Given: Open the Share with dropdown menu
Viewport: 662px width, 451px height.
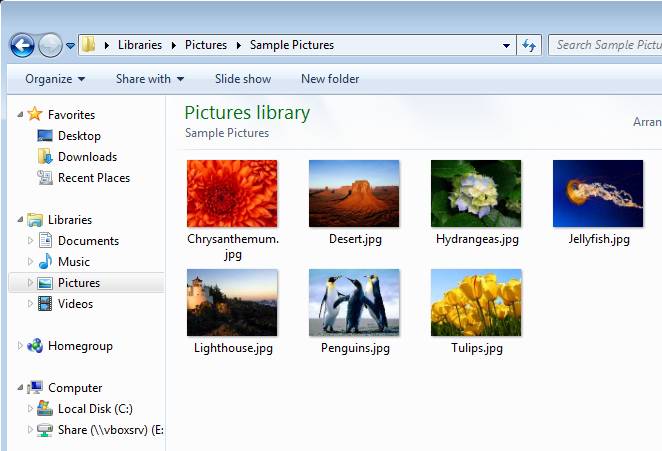Looking at the screenshot, I should (x=150, y=79).
